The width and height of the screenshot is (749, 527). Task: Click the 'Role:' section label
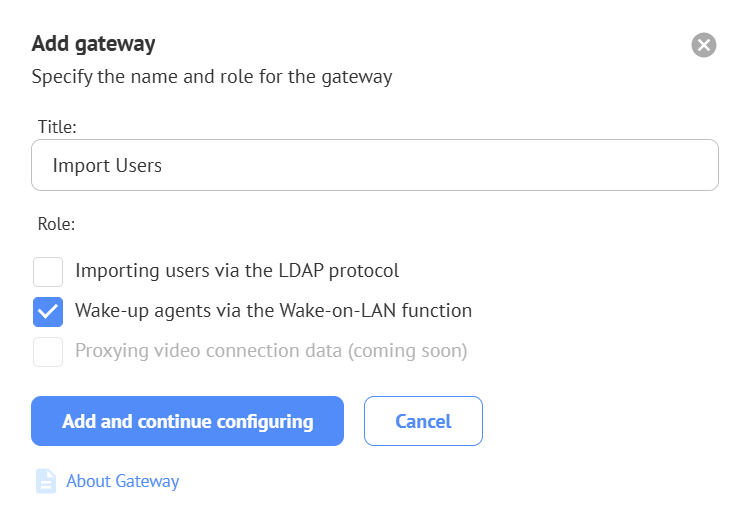(x=57, y=224)
